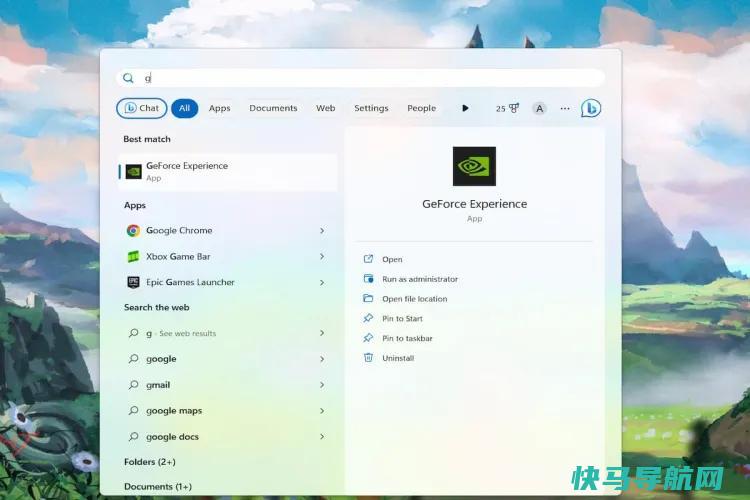Open the 25 rewards points trophy
The width and height of the screenshot is (750, 500).
(x=507, y=108)
